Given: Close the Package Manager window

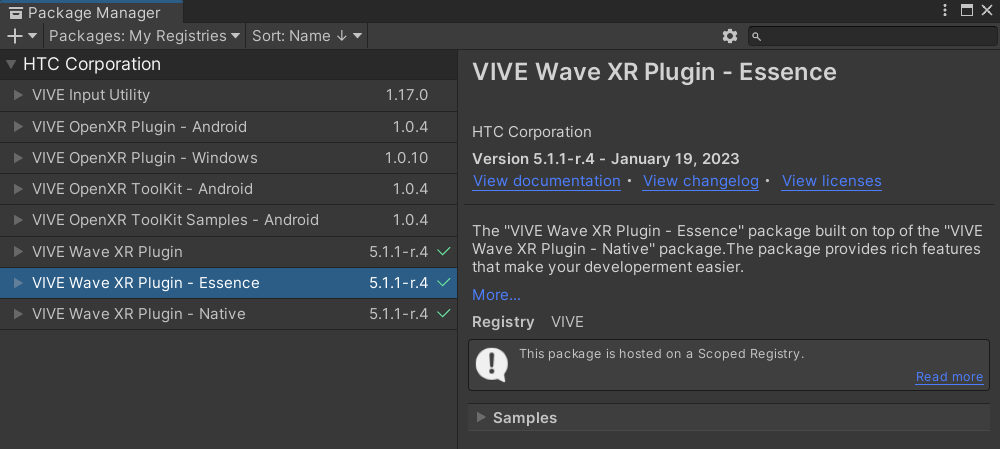Looking at the screenshot, I should pyautogui.click(x=987, y=10).
